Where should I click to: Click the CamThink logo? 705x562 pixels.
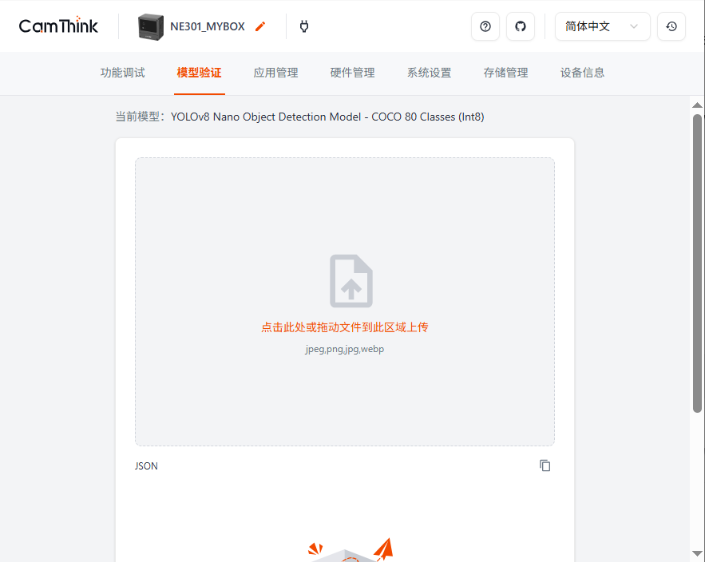[58, 27]
